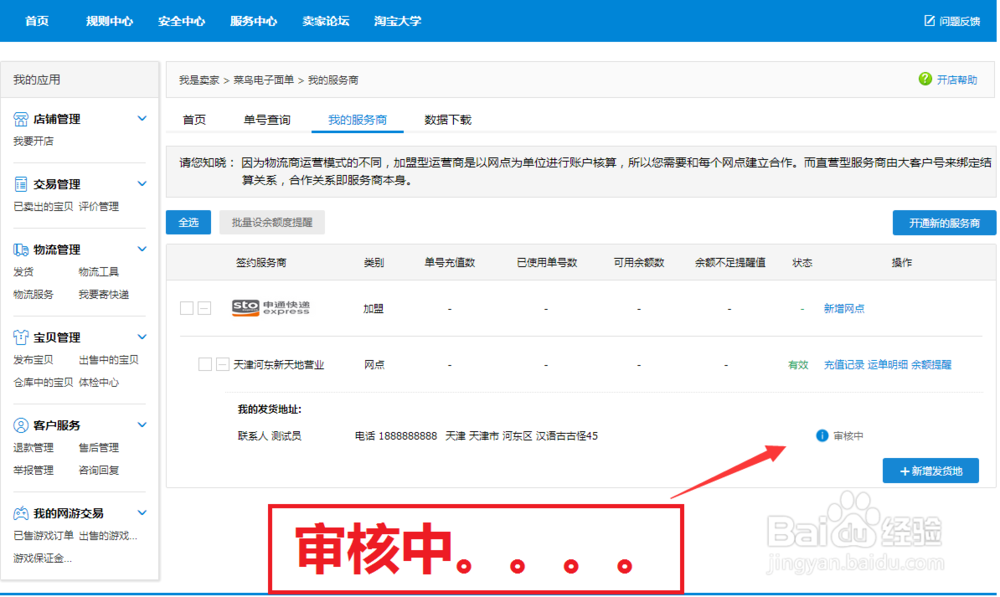Switch to the 首页 tab below breadcrumb

pyautogui.click(x=194, y=120)
